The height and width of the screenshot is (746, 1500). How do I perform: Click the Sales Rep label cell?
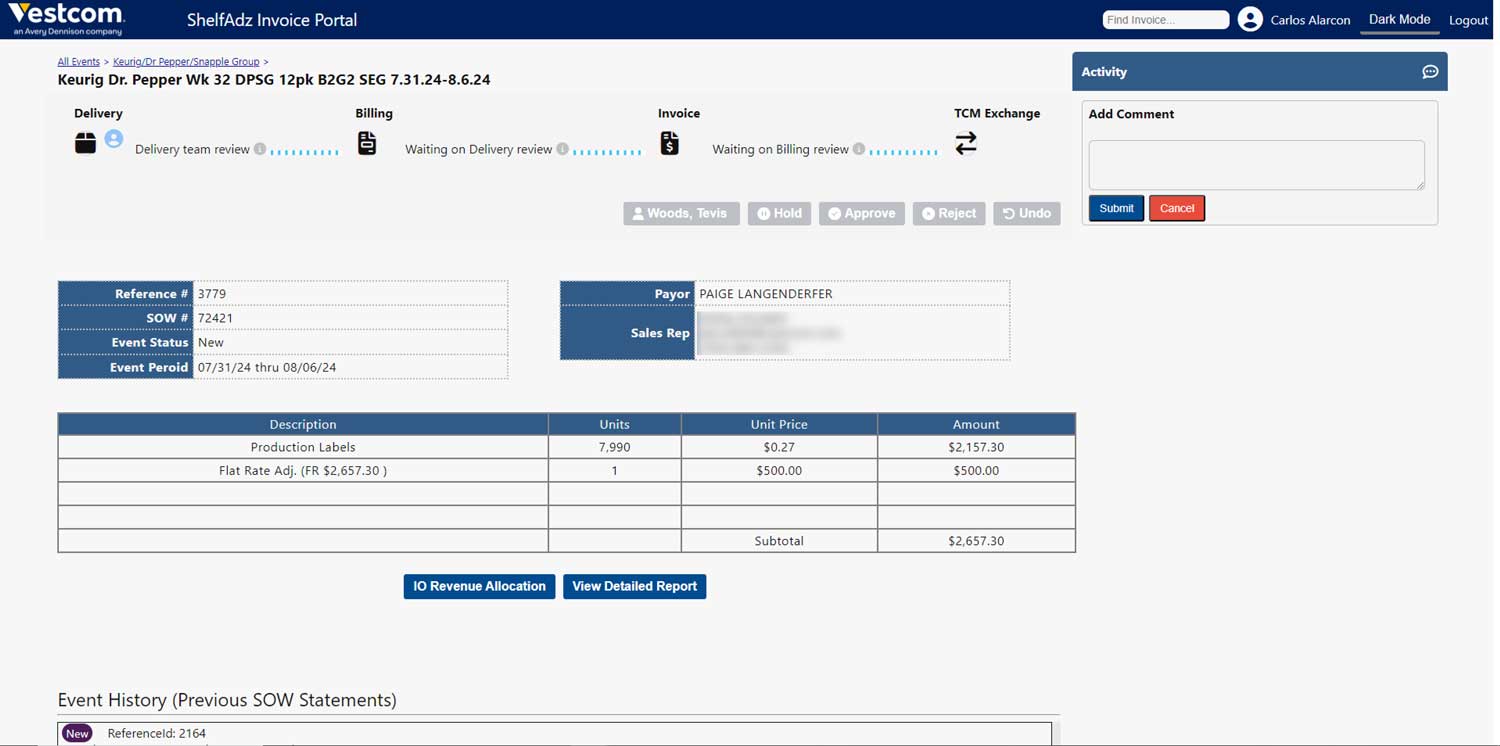[628, 333]
